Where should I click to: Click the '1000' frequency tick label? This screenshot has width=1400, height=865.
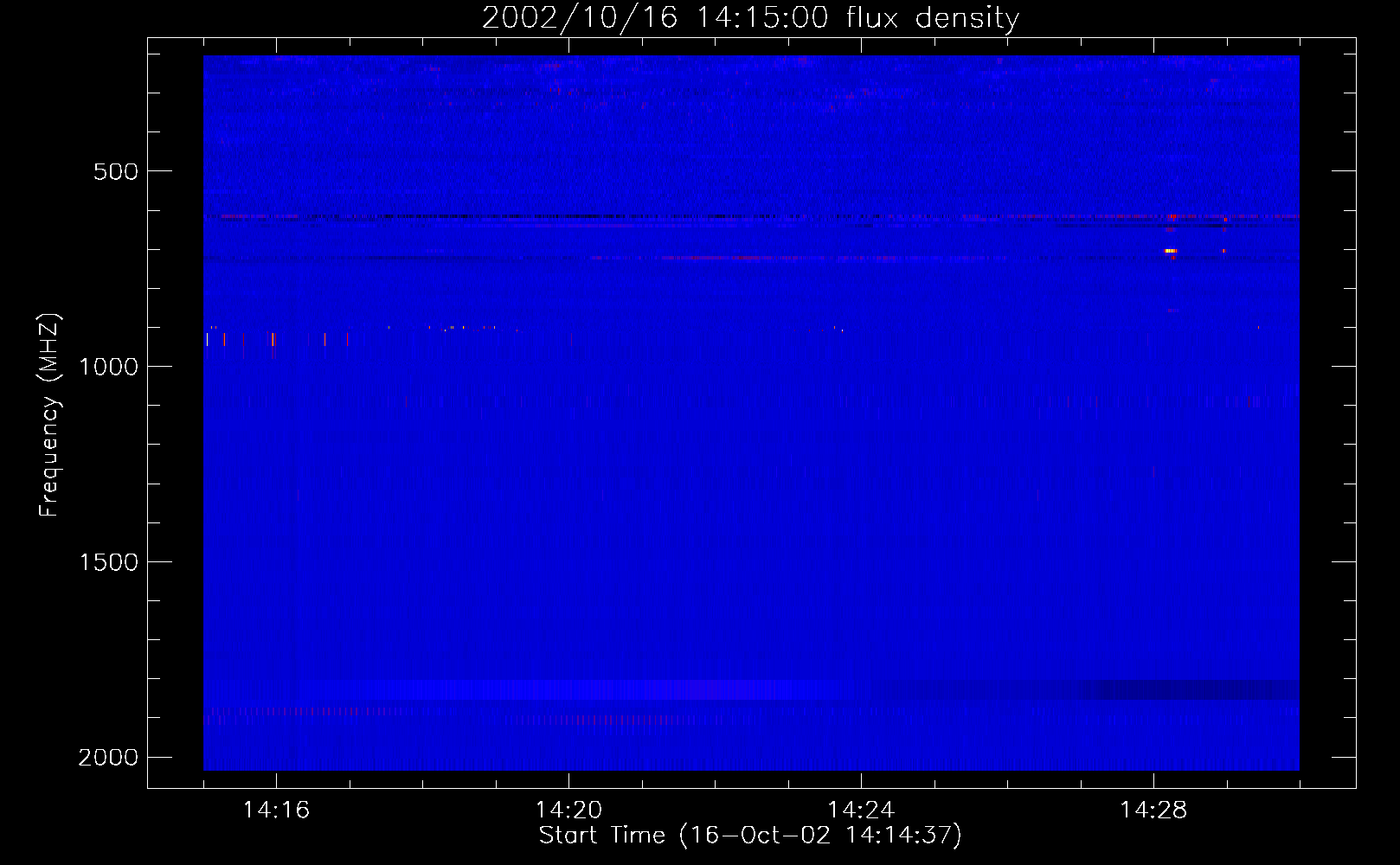click(108, 367)
